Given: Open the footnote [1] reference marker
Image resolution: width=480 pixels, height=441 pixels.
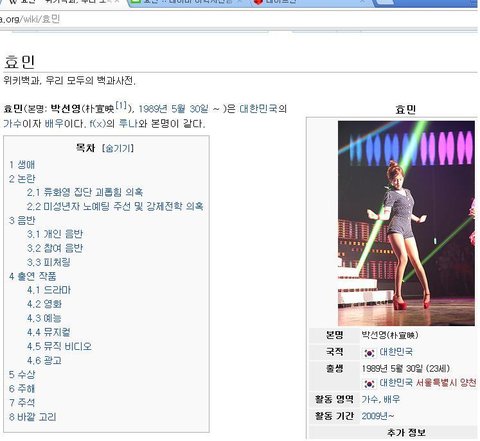Looking at the screenshot, I should [121, 105].
